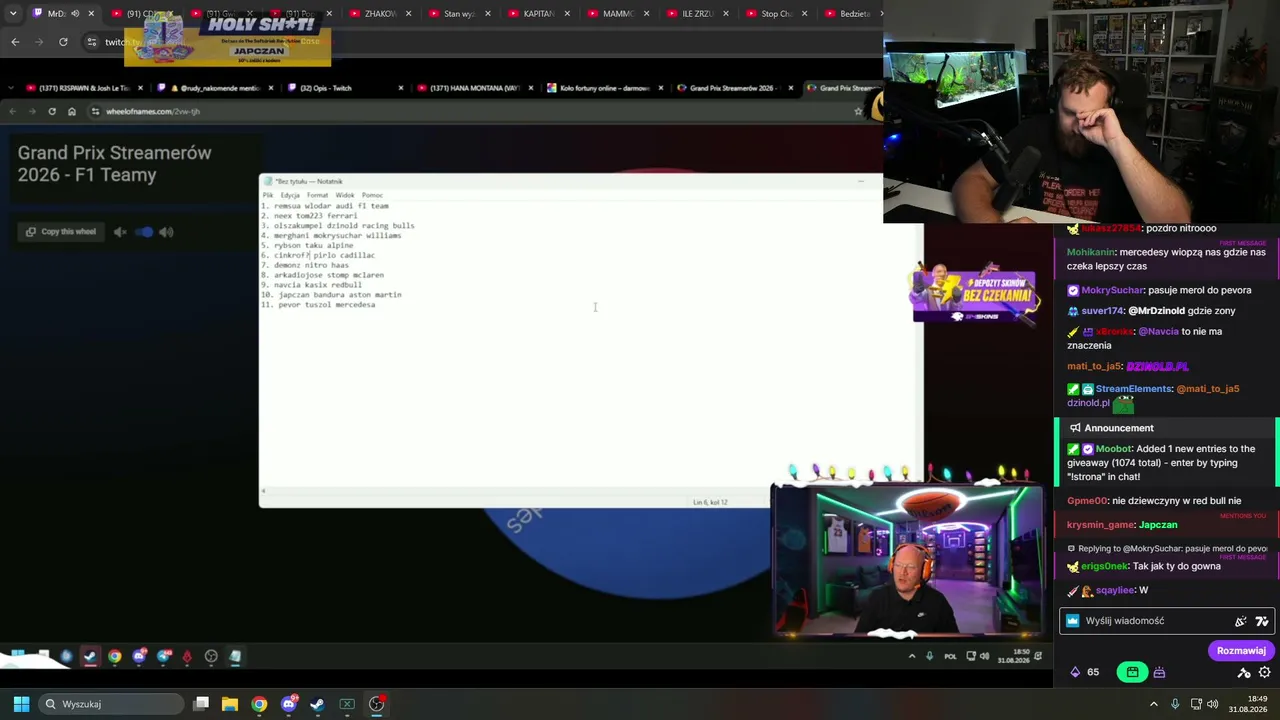The width and height of the screenshot is (1280, 720).
Task: Open the channel points balance showing 65
Action: [x=1085, y=673]
